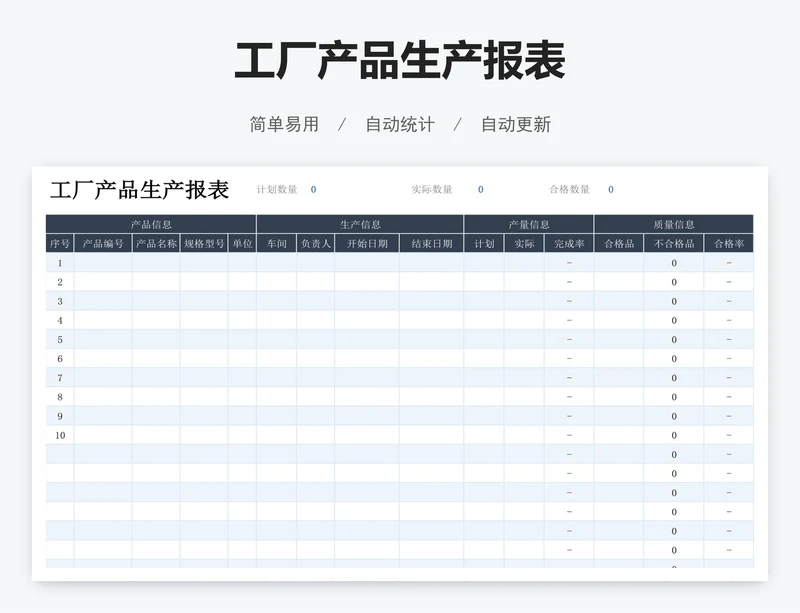Click the 计划数量 label
This screenshot has width=800, height=613.
tap(277, 189)
